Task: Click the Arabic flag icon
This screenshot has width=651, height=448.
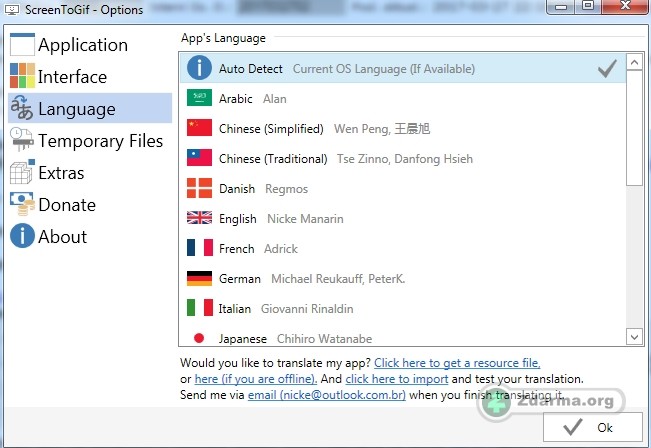Action: (199, 98)
